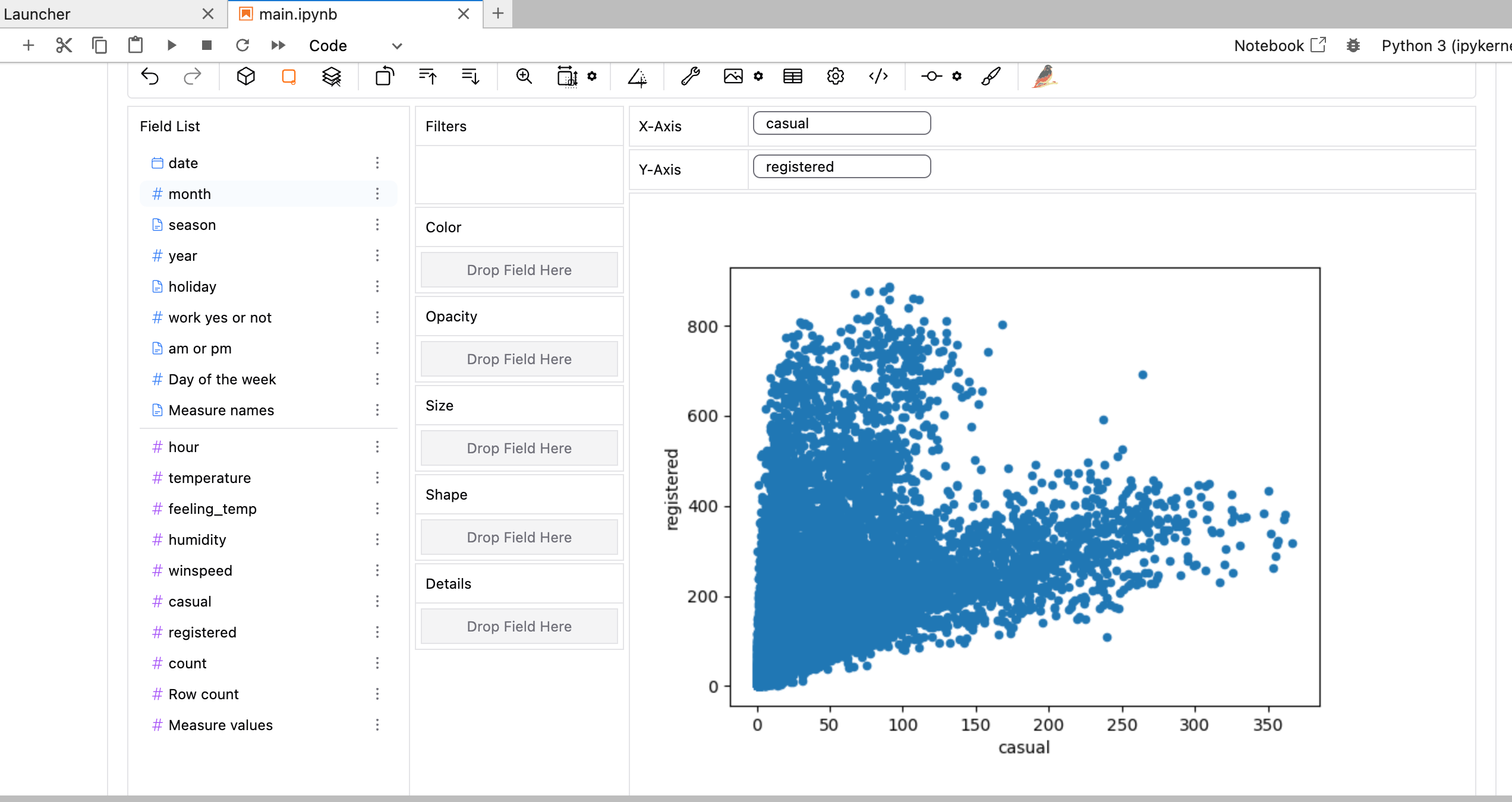Toggle the aggregation cube icon
The image size is (1512, 802).
click(x=246, y=77)
